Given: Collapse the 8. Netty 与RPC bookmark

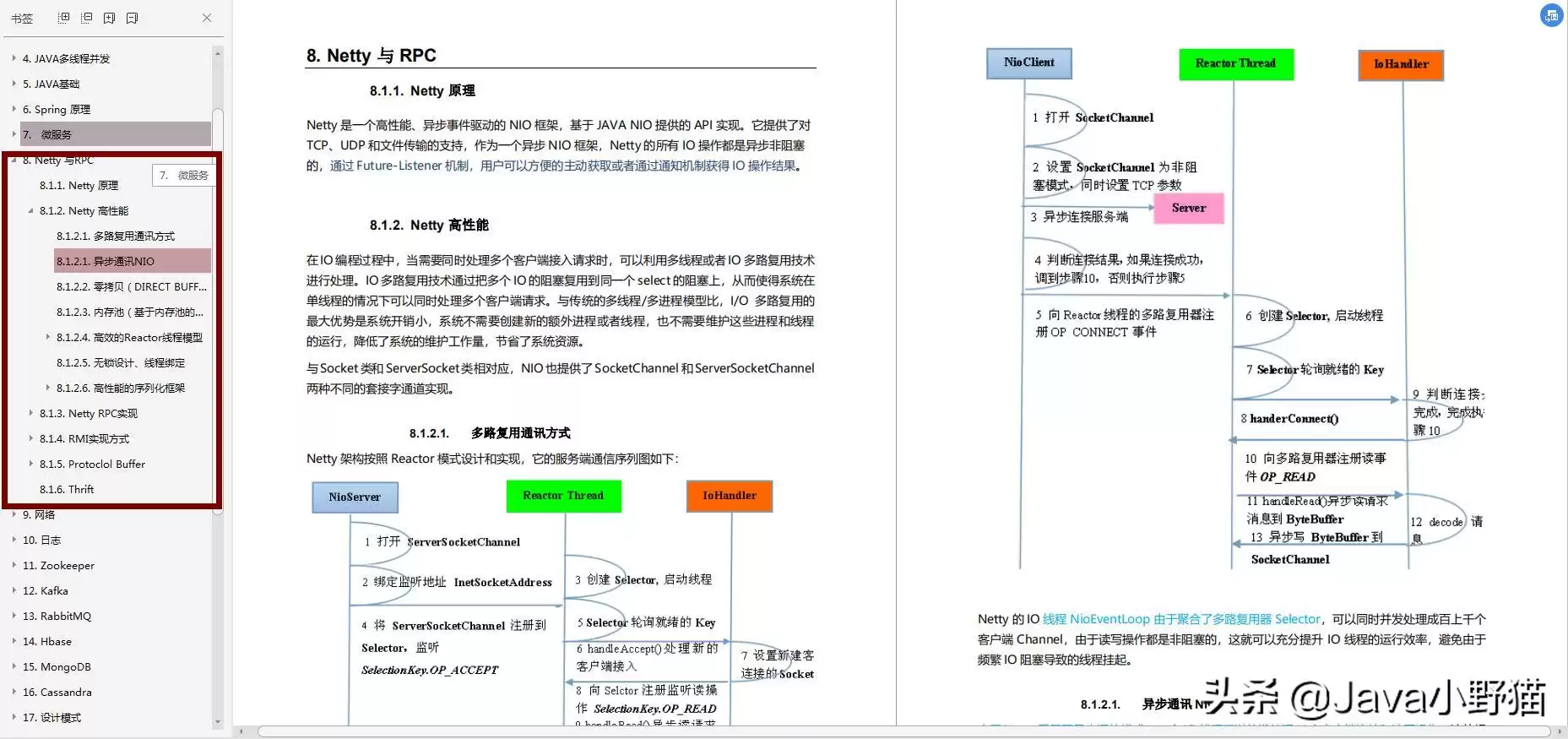Looking at the screenshot, I should 14,160.
